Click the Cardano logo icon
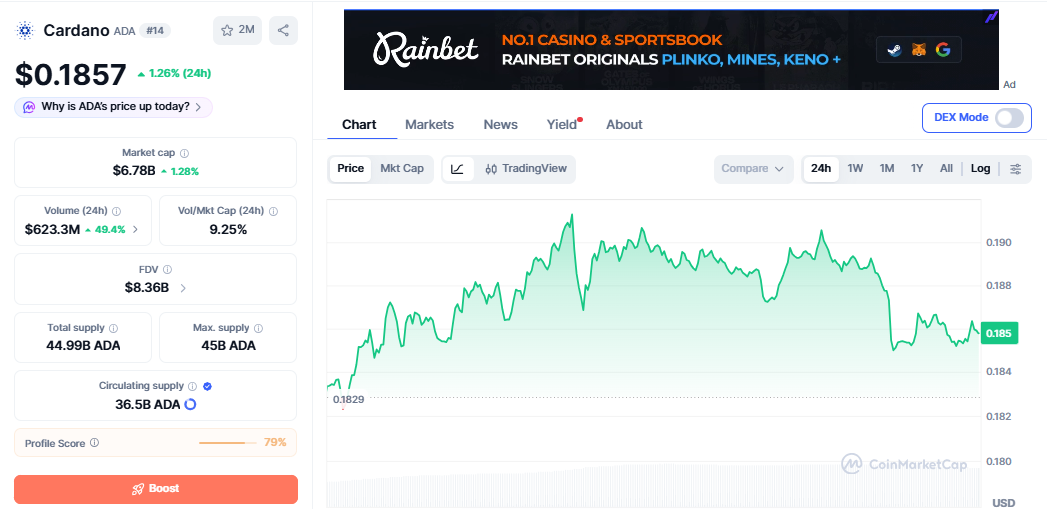This screenshot has height=509, width=1047. (25, 30)
